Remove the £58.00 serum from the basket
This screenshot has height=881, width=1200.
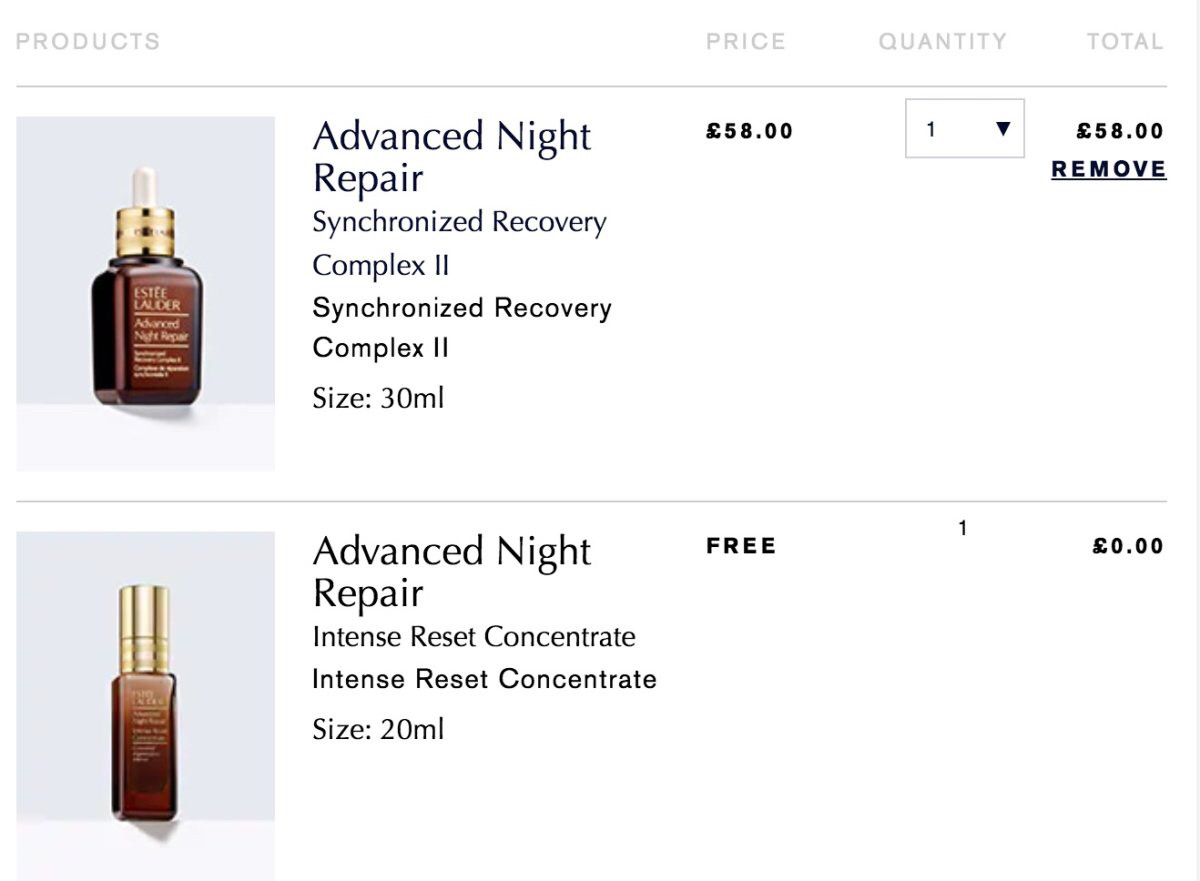[1108, 169]
